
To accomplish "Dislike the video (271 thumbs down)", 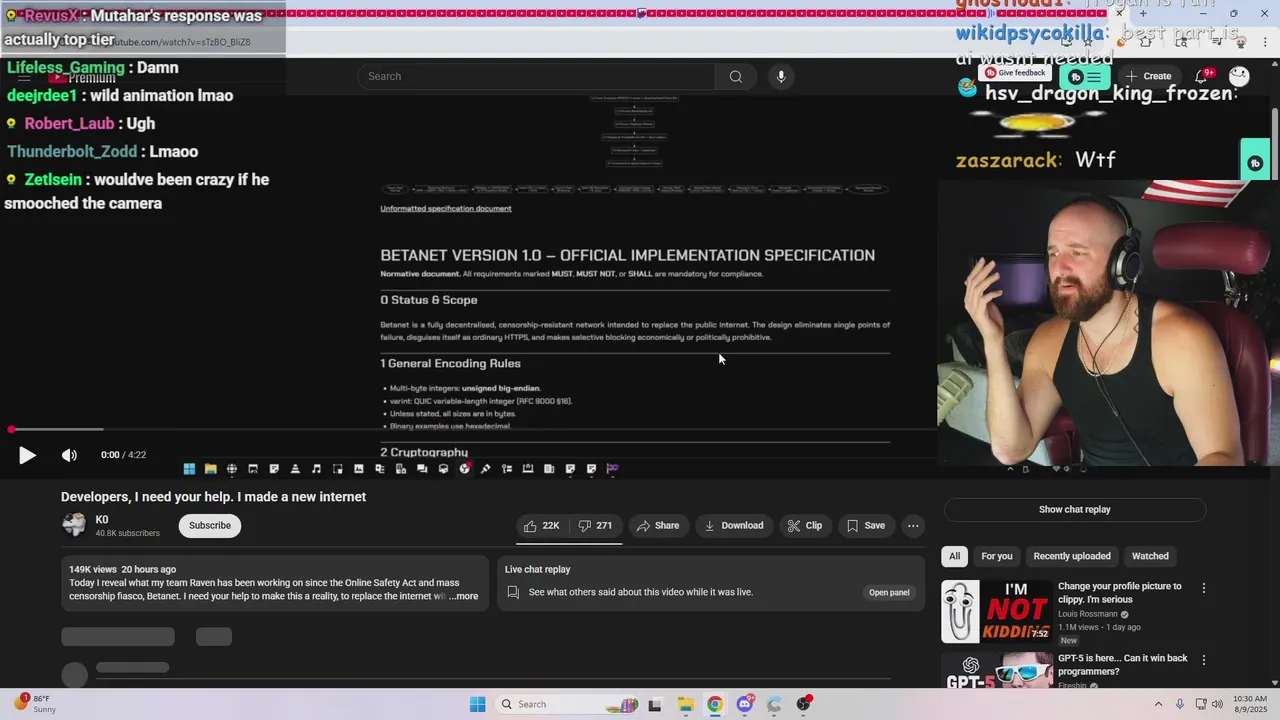I will (595, 525).
